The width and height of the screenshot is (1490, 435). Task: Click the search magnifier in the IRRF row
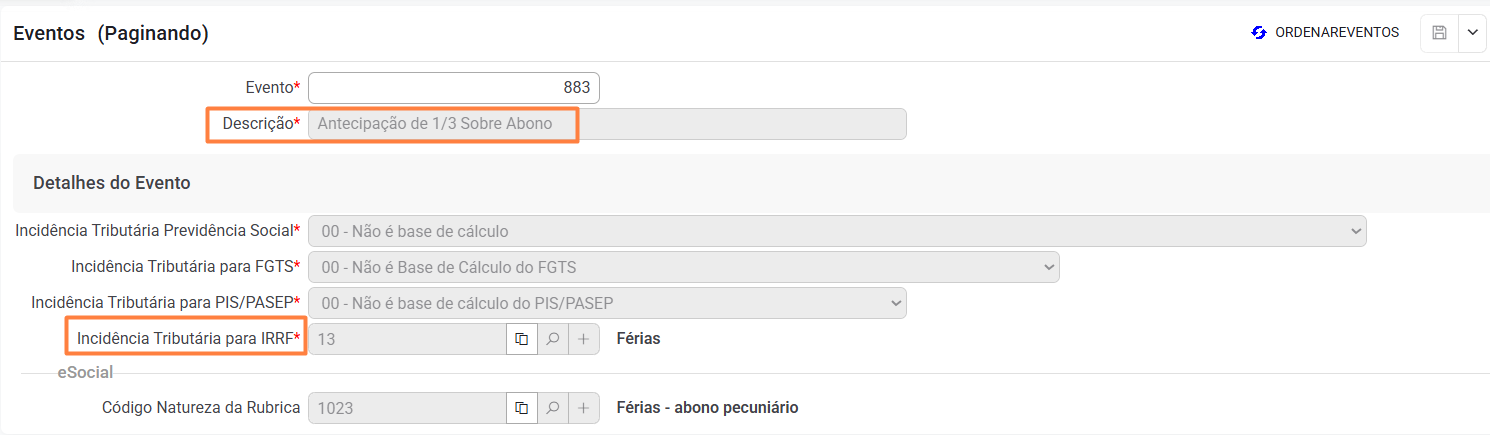click(x=552, y=339)
